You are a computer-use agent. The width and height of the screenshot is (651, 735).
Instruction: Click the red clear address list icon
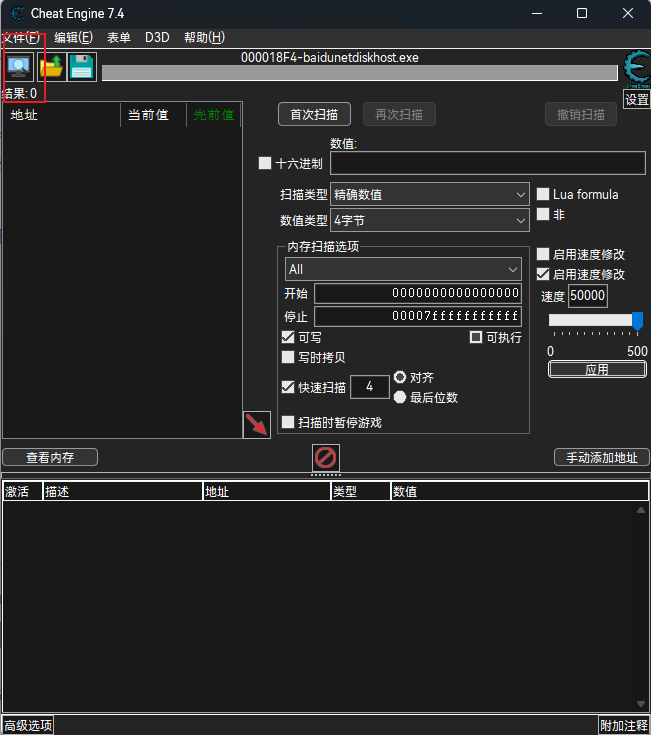point(326,458)
